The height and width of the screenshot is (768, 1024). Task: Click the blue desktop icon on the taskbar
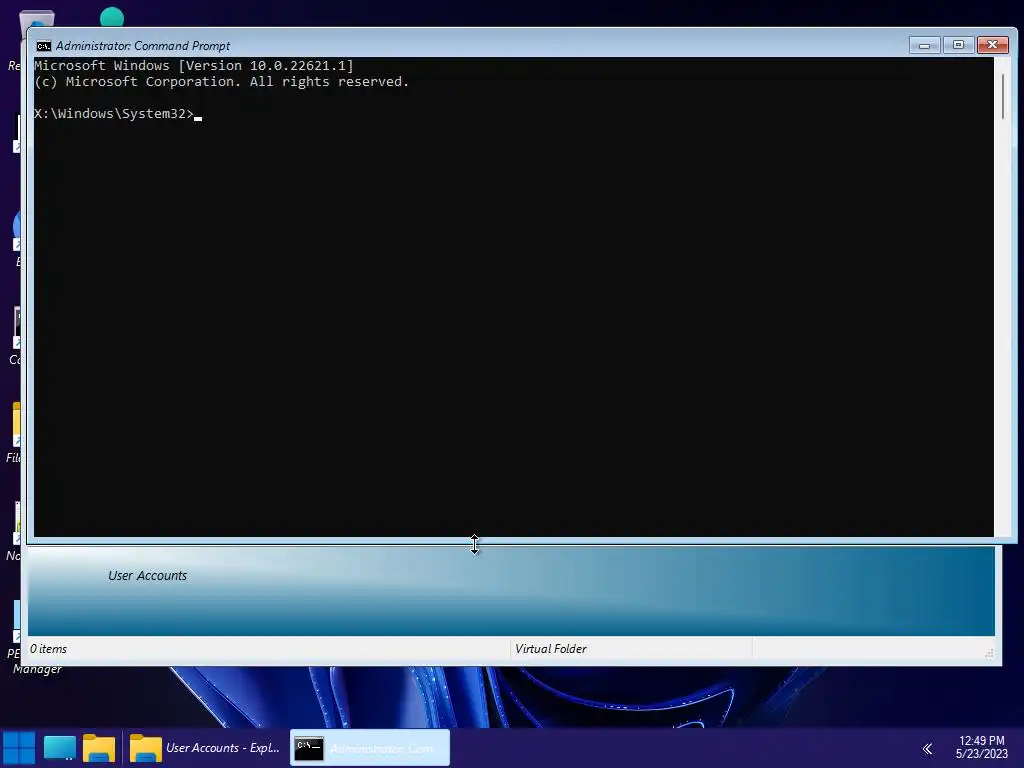pos(59,748)
